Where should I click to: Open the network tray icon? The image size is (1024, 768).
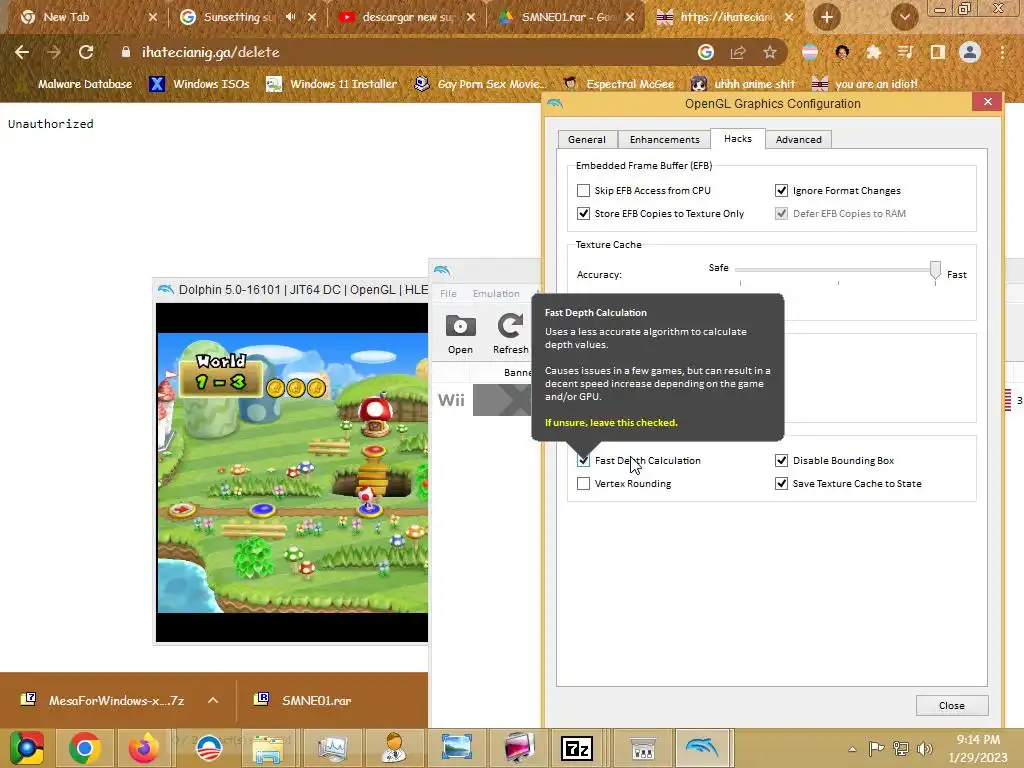tap(901, 748)
